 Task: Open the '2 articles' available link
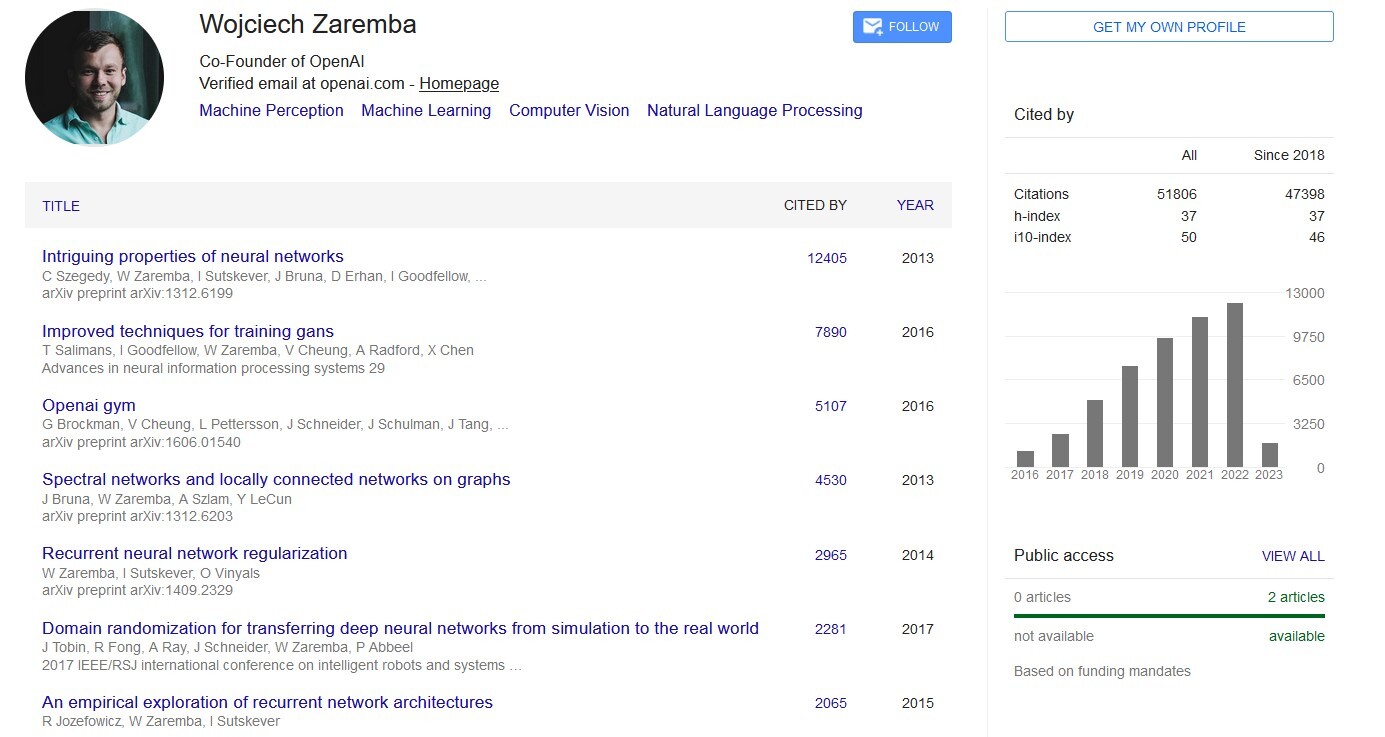tap(1296, 597)
